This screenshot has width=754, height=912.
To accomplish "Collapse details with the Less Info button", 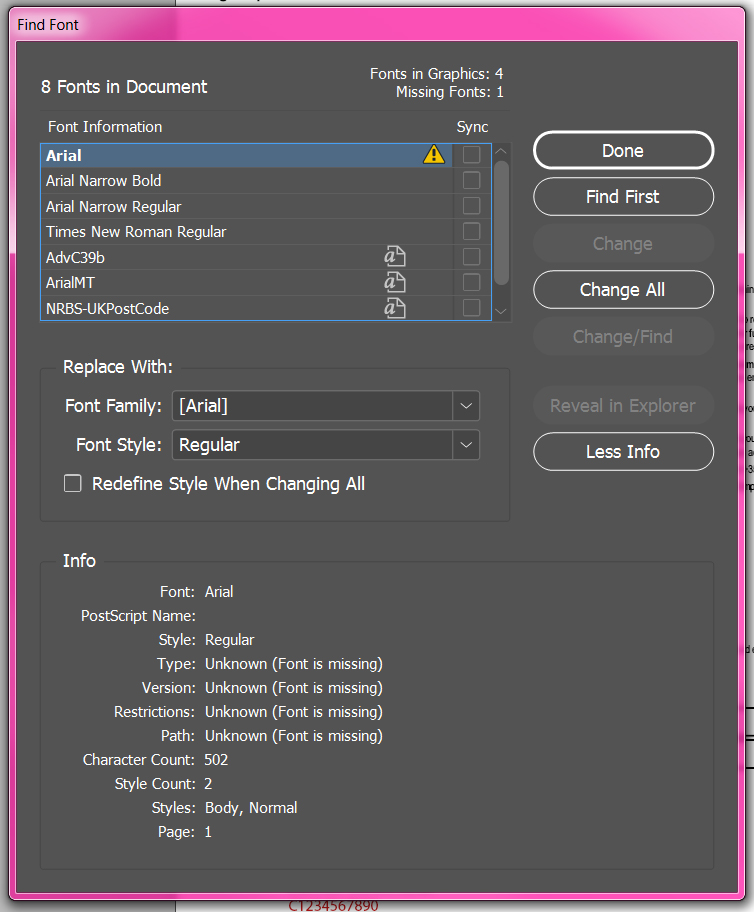I will pos(623,452).
